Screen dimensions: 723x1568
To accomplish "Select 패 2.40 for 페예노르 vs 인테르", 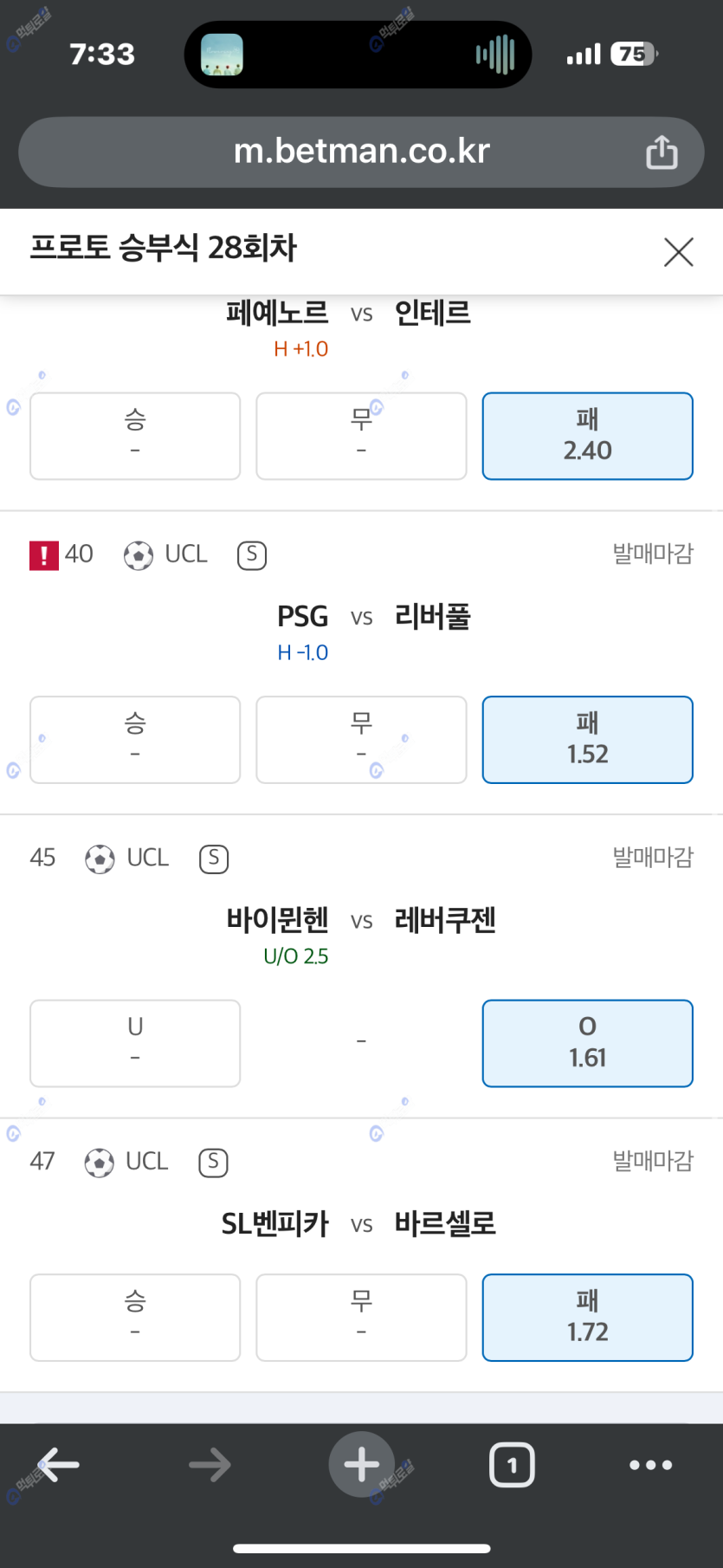I will click(x=587, y=436).
